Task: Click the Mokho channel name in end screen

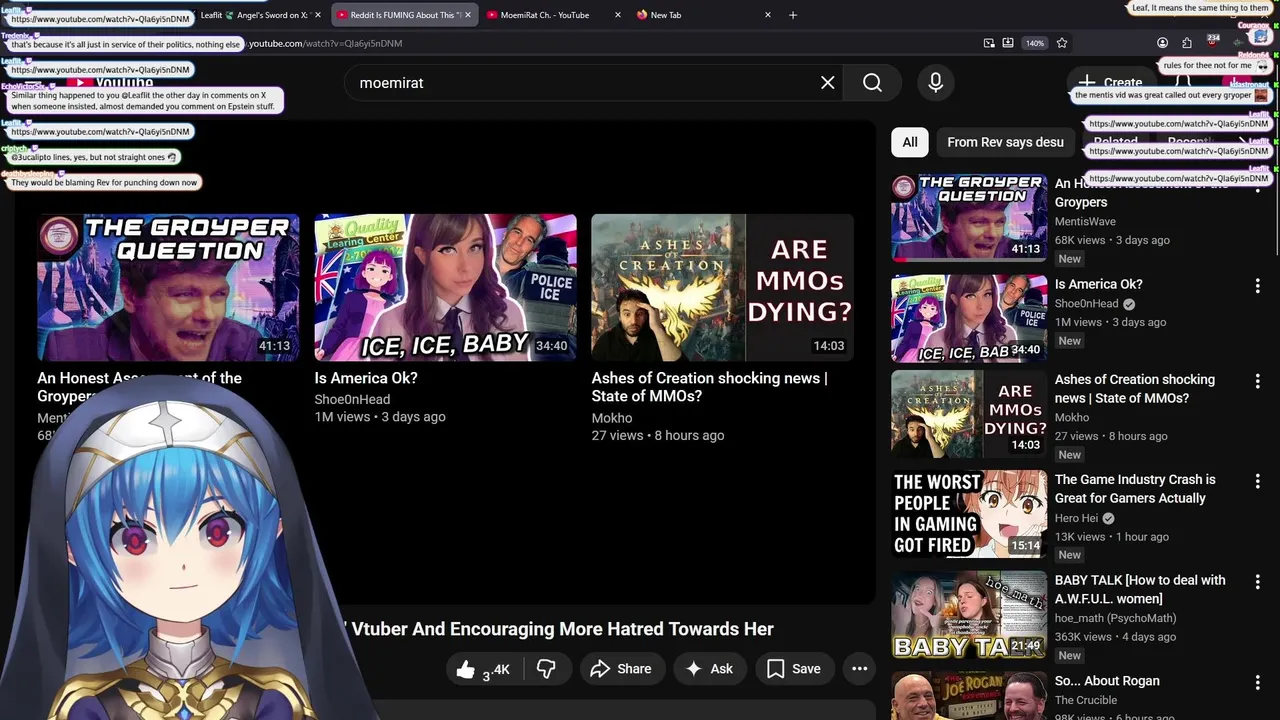Action: [x=612, y=418]
